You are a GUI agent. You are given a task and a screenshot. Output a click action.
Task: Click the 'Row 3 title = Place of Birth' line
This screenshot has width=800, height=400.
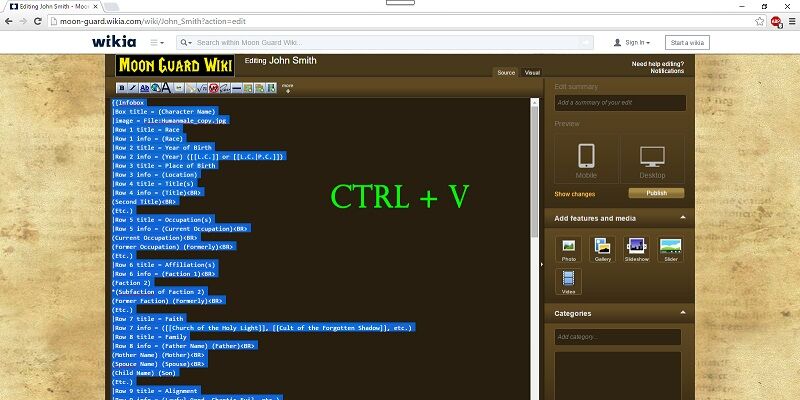(x=165, y=165)
